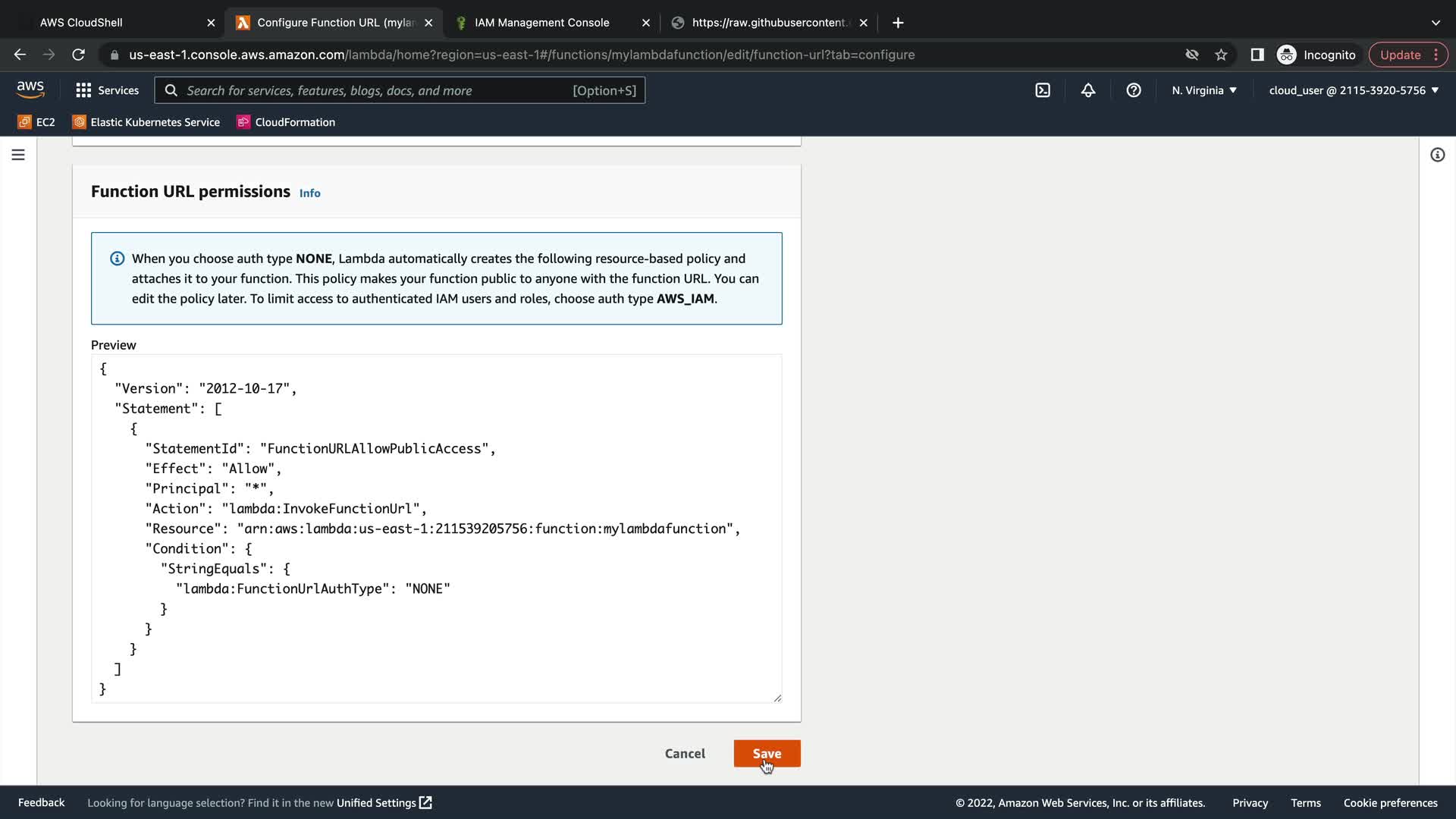Open the Info link beside permissions heading

point(309,193)
